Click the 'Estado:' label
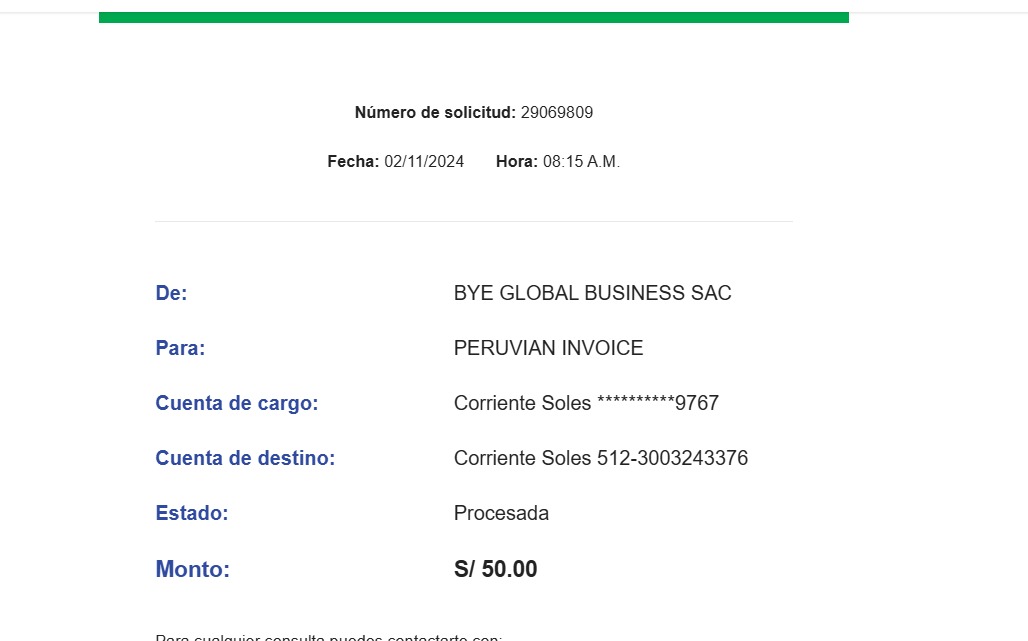The height and width of the screenshot is (641, 1028). 192,514
